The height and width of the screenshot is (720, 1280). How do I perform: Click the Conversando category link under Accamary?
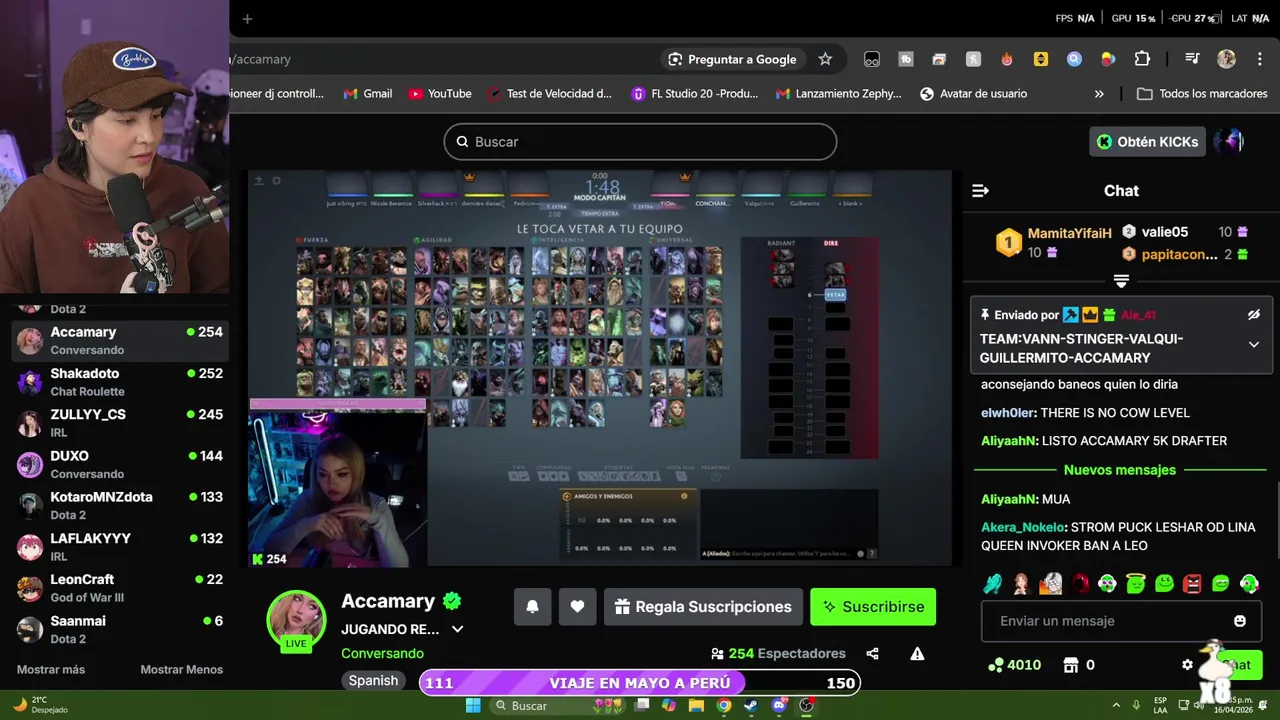(382, 653)
